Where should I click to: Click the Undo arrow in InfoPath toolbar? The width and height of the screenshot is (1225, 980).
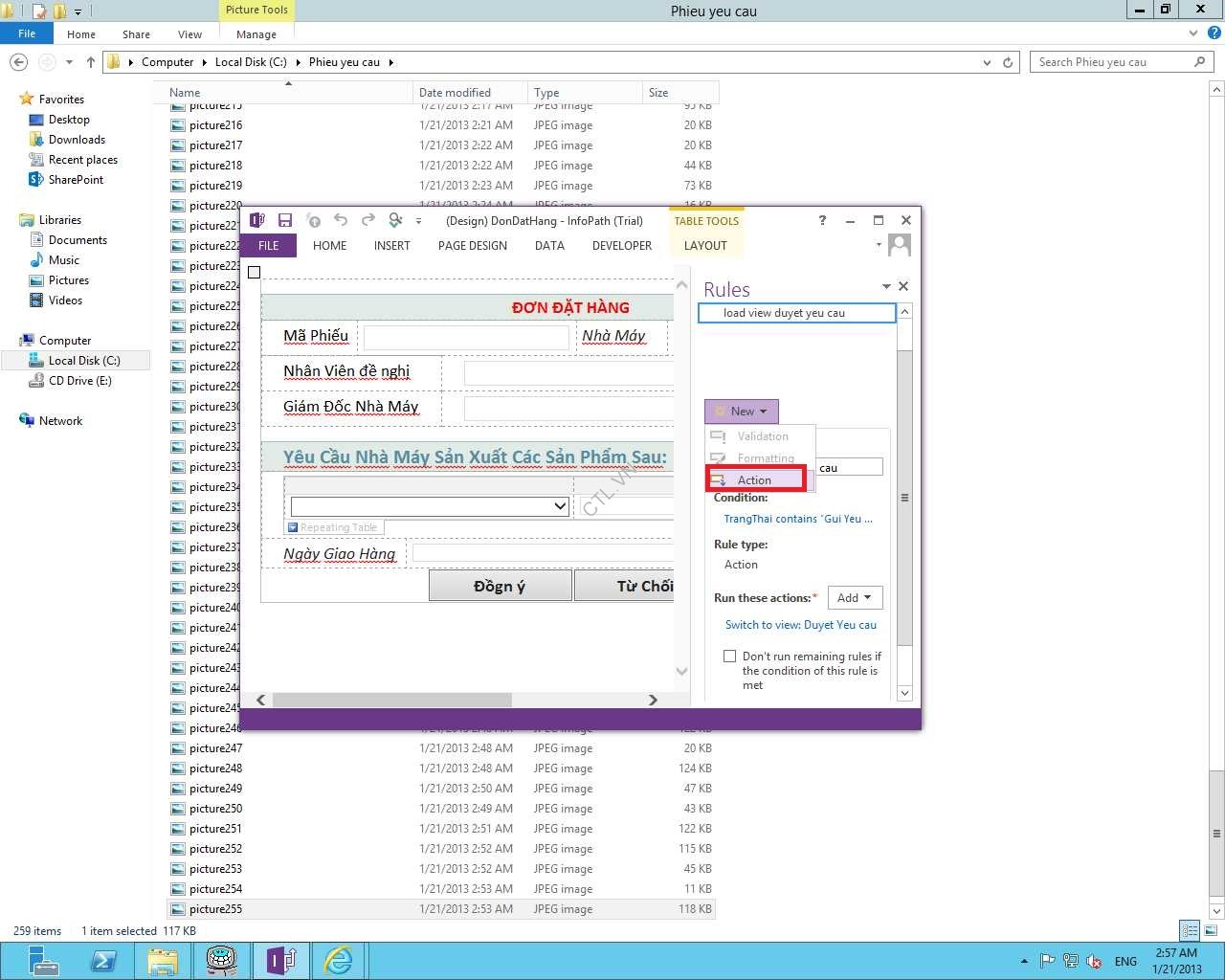341,220
